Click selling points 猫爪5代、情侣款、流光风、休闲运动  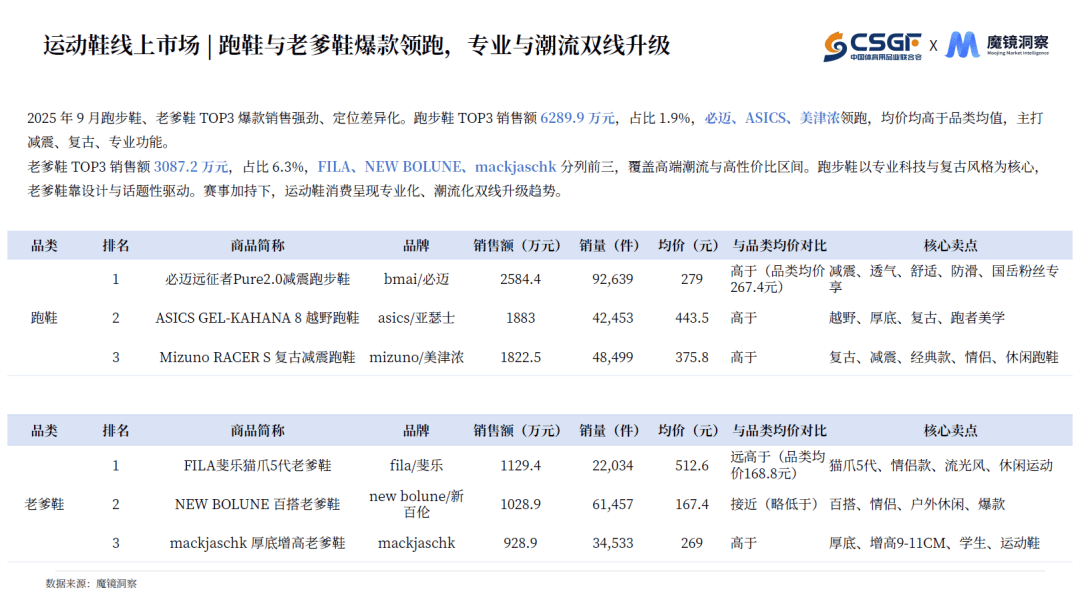(941, 466)
